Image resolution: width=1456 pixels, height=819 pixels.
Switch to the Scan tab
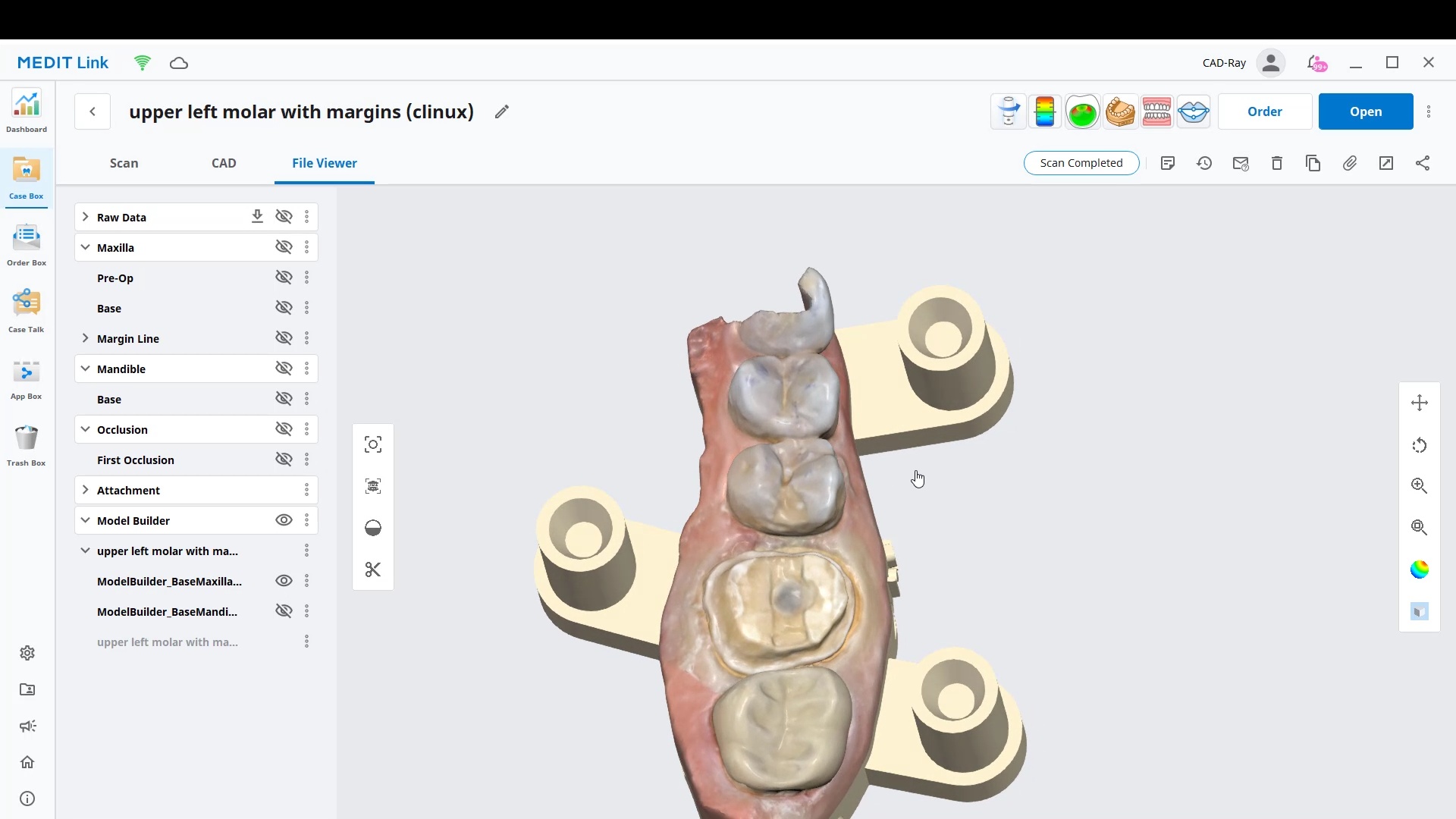(124, 163)
